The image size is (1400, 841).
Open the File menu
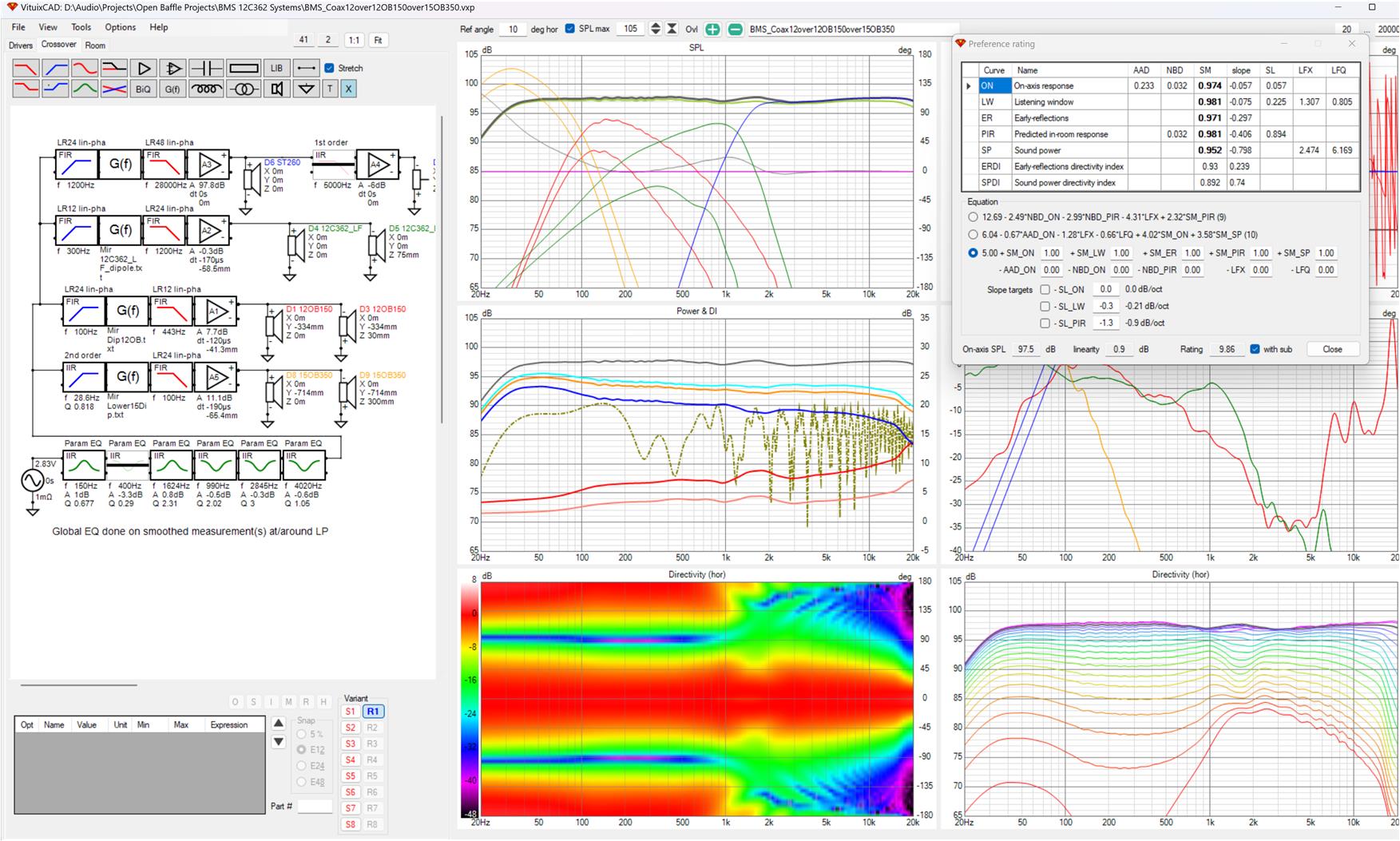18,27
